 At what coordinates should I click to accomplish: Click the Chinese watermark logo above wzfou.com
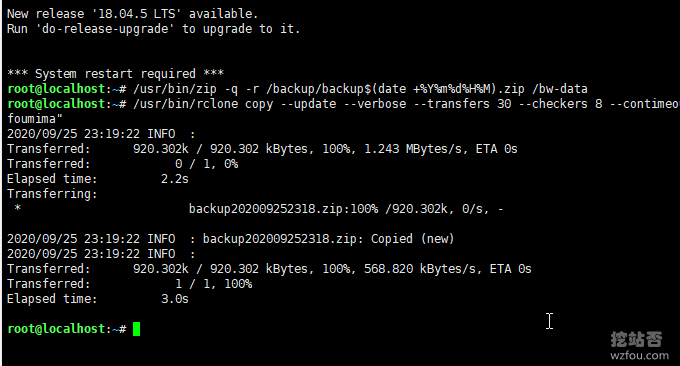637,339
